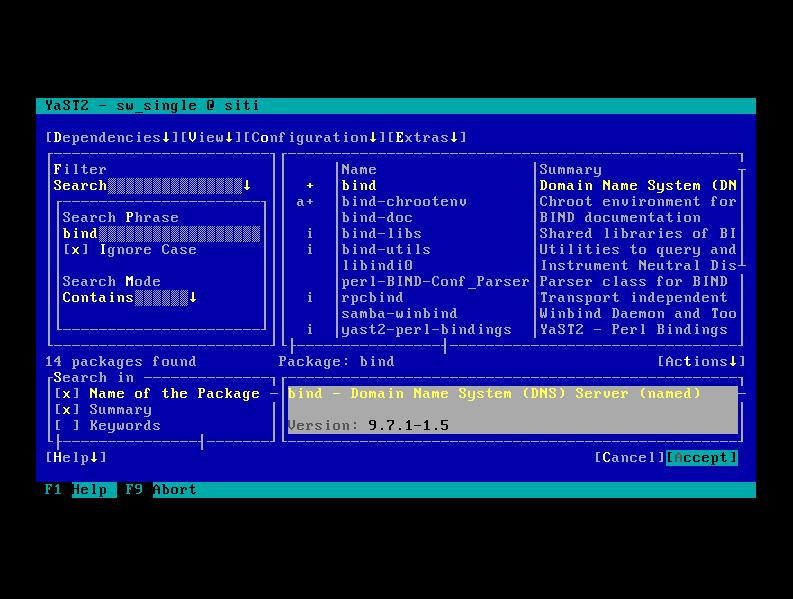Click 'Chroot environment for' summary text
The width and height of the screenshot is (793, 599).
[638, 202]
